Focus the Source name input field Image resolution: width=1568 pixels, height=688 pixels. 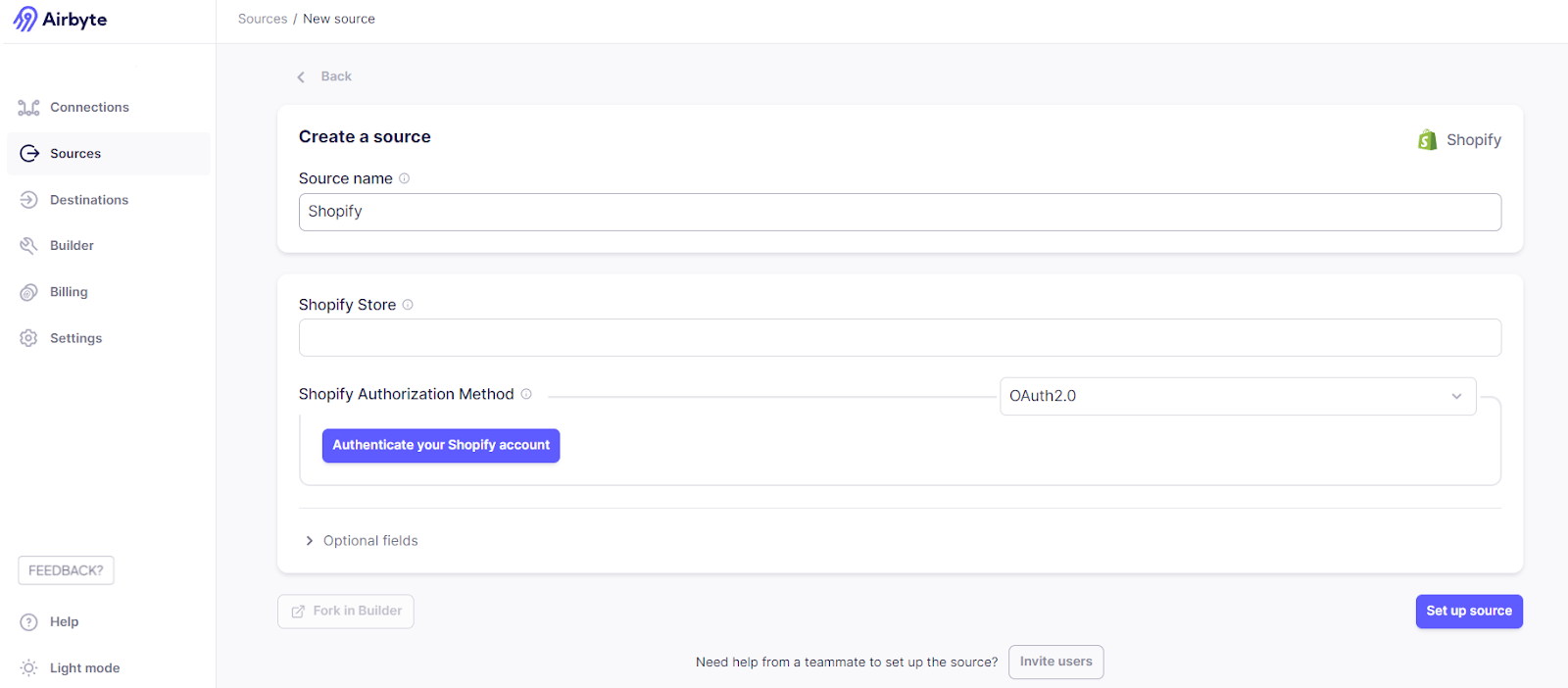[900, 212]
